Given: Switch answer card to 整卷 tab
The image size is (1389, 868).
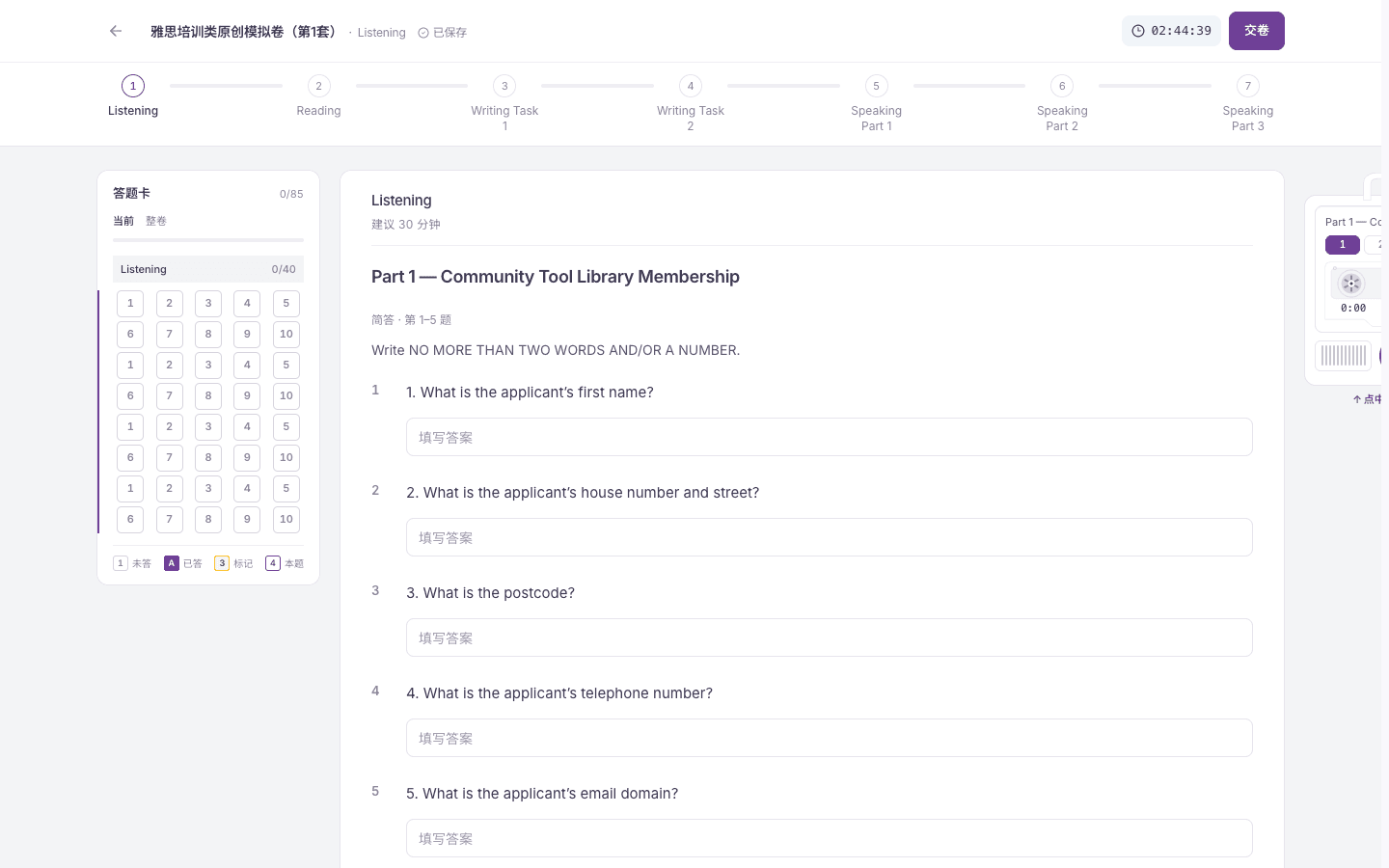Looking at the screenshot, I should pos(156,221).
